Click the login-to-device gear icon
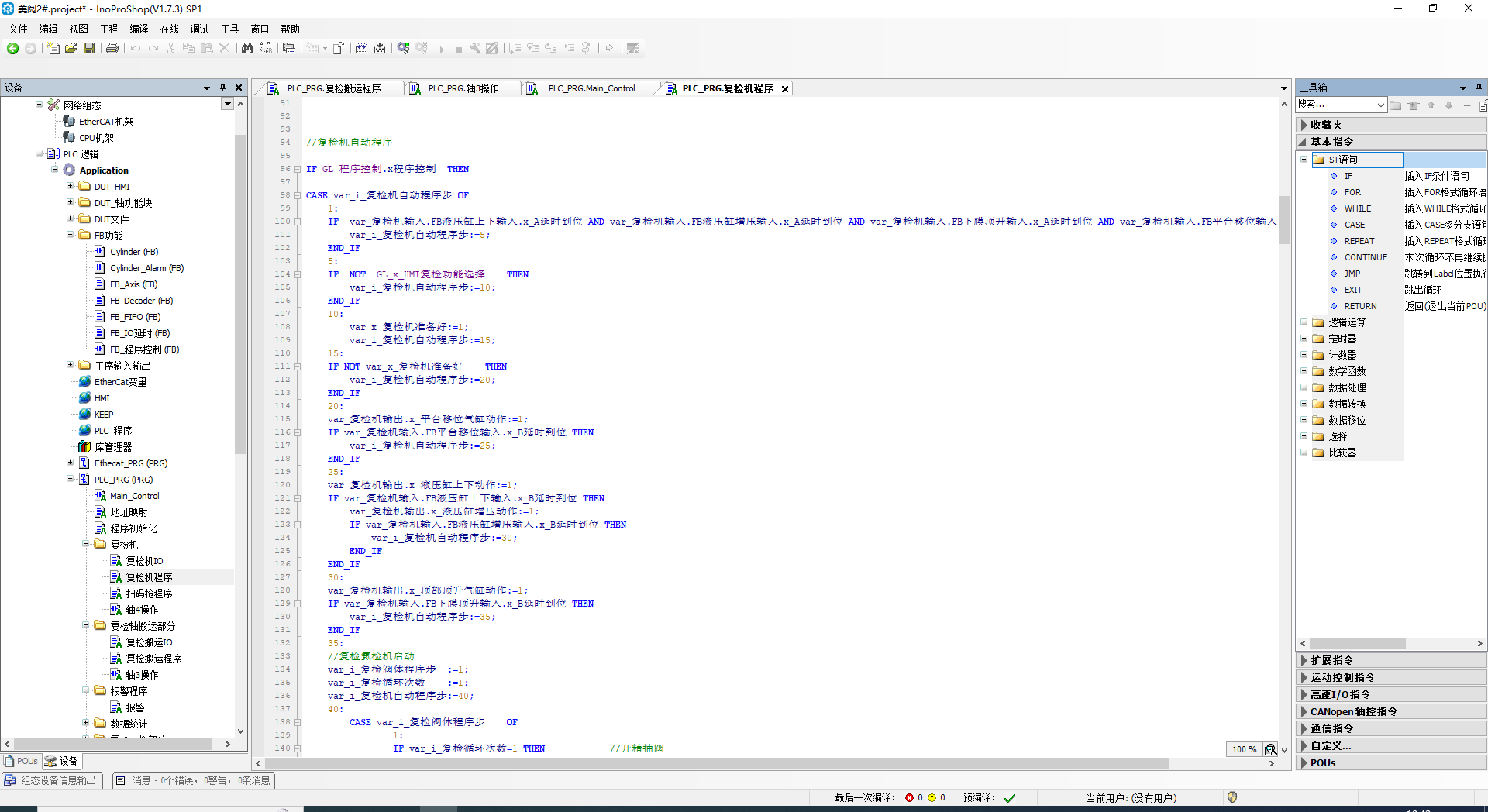The width and height of the screenshot is (1488, 812). click(x=403, y=48)
